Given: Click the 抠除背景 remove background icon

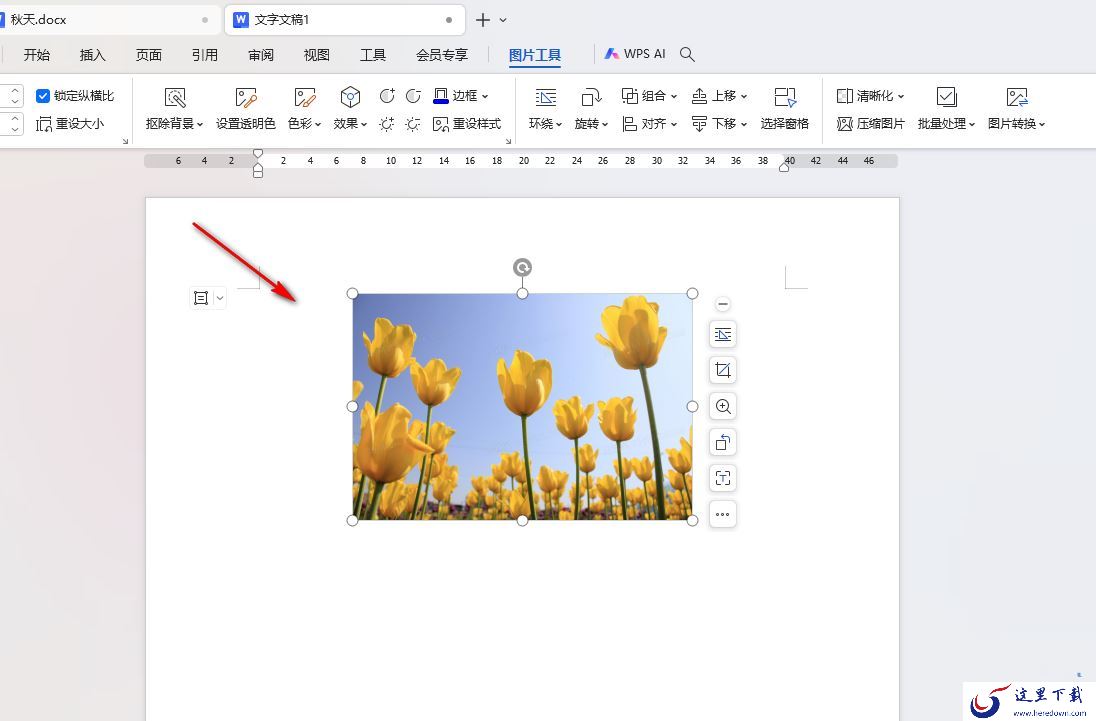Looking at the screenshot, I should 175,98.
